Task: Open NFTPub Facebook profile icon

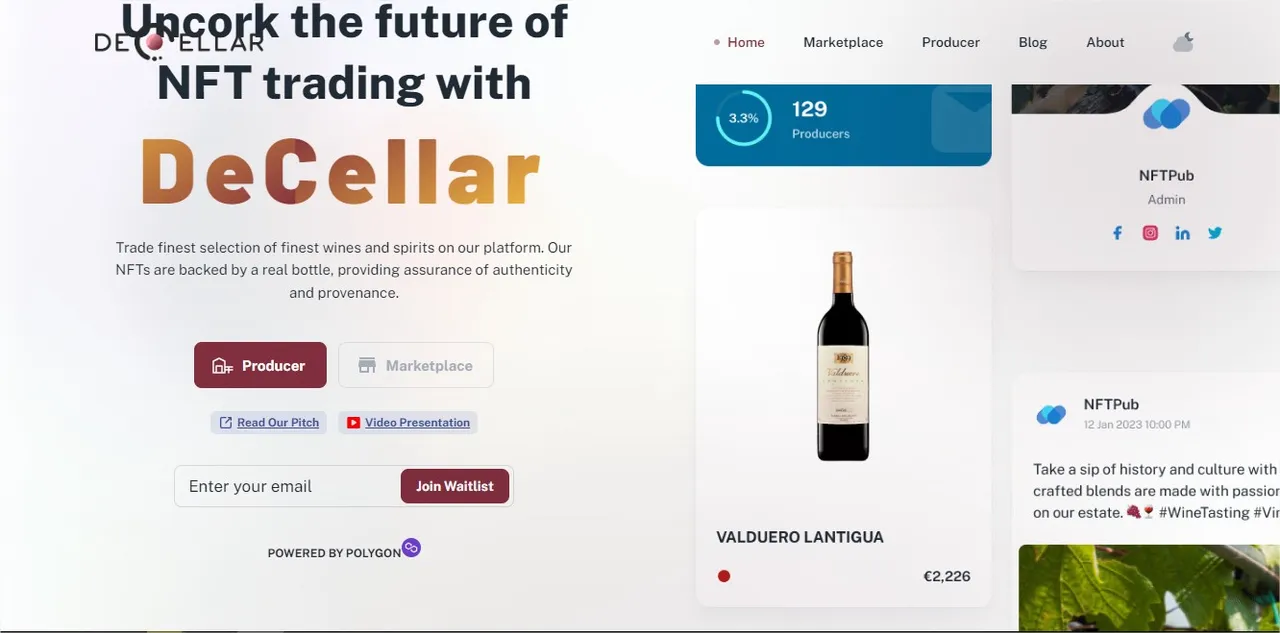Action: pos(1118,233)
